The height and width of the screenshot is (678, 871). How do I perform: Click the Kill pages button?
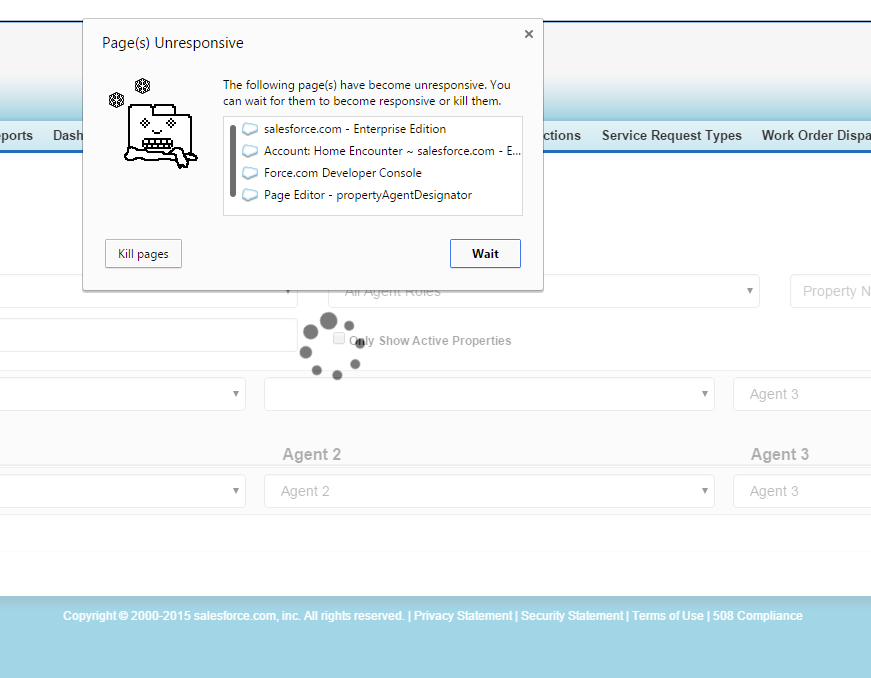point(143,254)
